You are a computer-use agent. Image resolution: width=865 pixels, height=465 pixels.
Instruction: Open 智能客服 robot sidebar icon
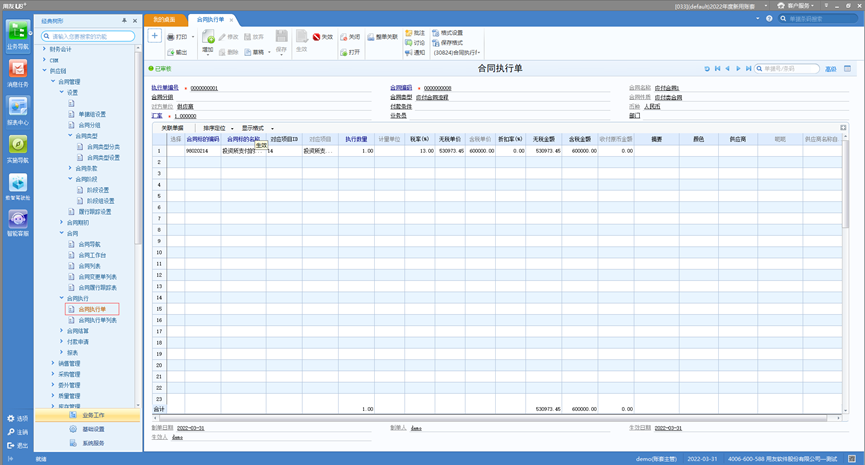click(18, 223)
